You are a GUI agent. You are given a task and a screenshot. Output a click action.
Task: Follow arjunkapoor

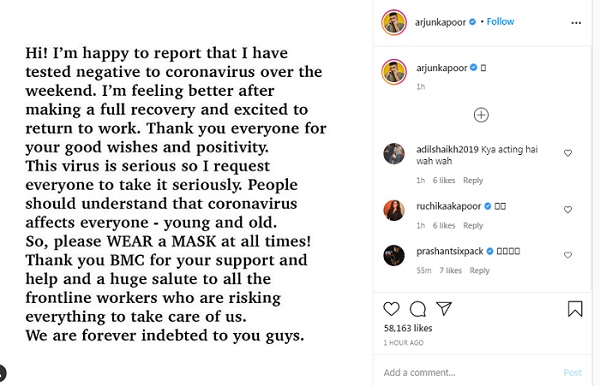(500, 22)
